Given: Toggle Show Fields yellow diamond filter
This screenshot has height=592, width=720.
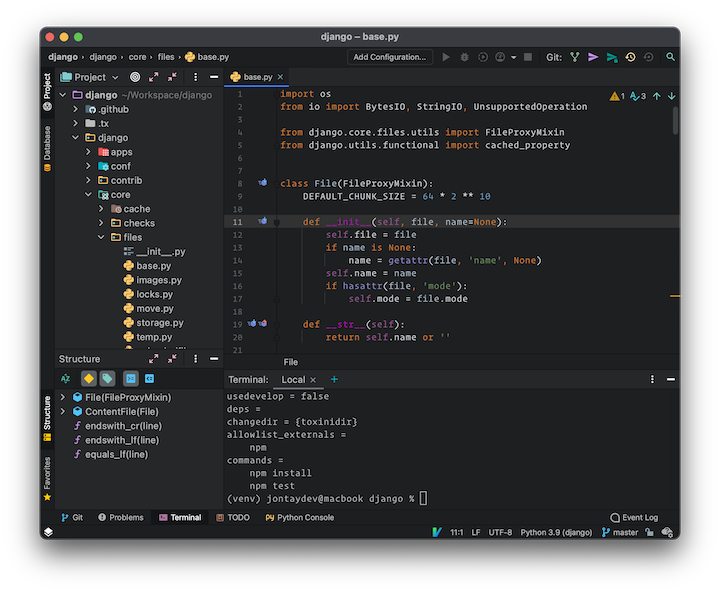Looking at the screenshot, I should point(89,379).
